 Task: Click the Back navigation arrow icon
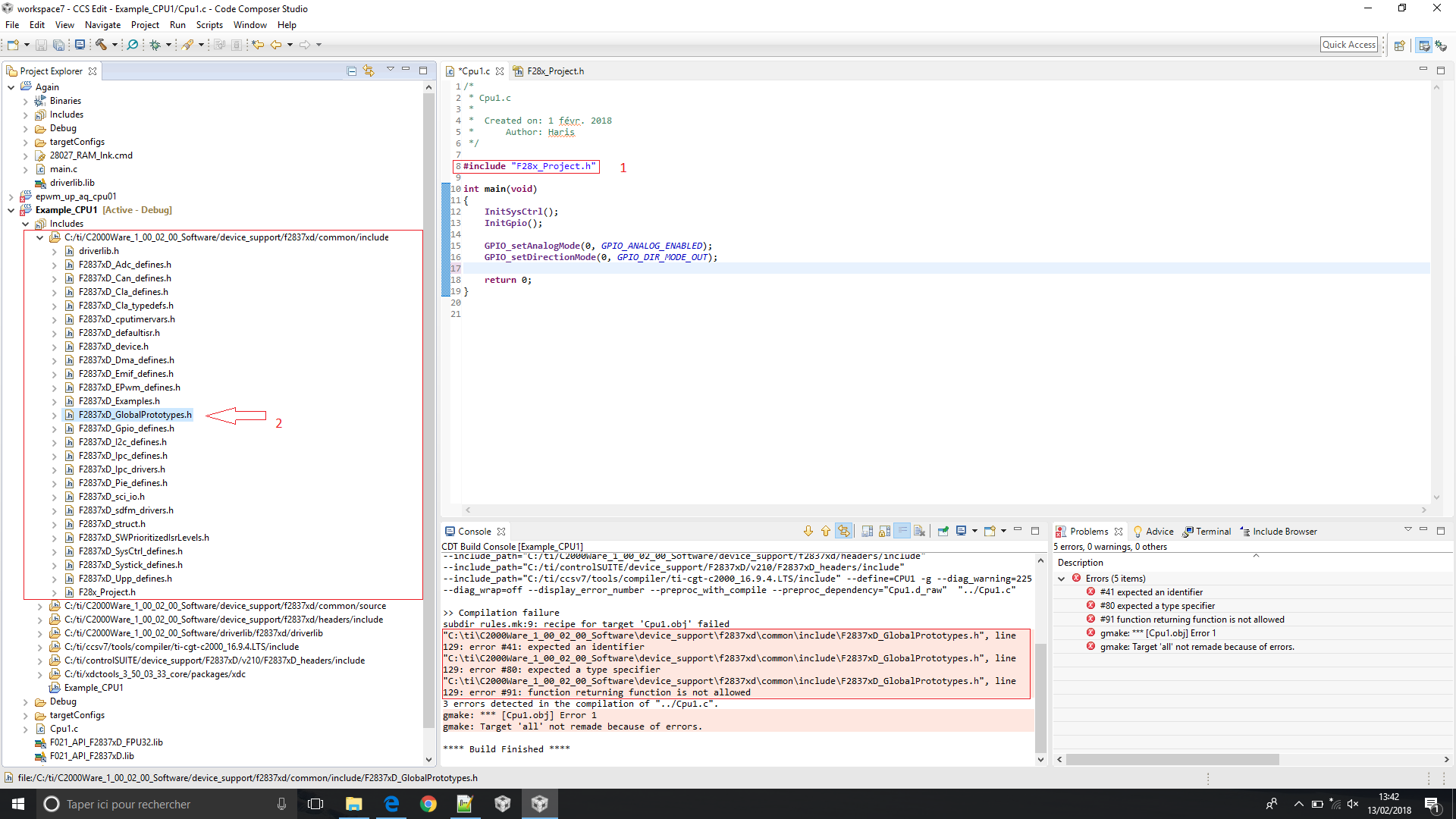(277, 45)
